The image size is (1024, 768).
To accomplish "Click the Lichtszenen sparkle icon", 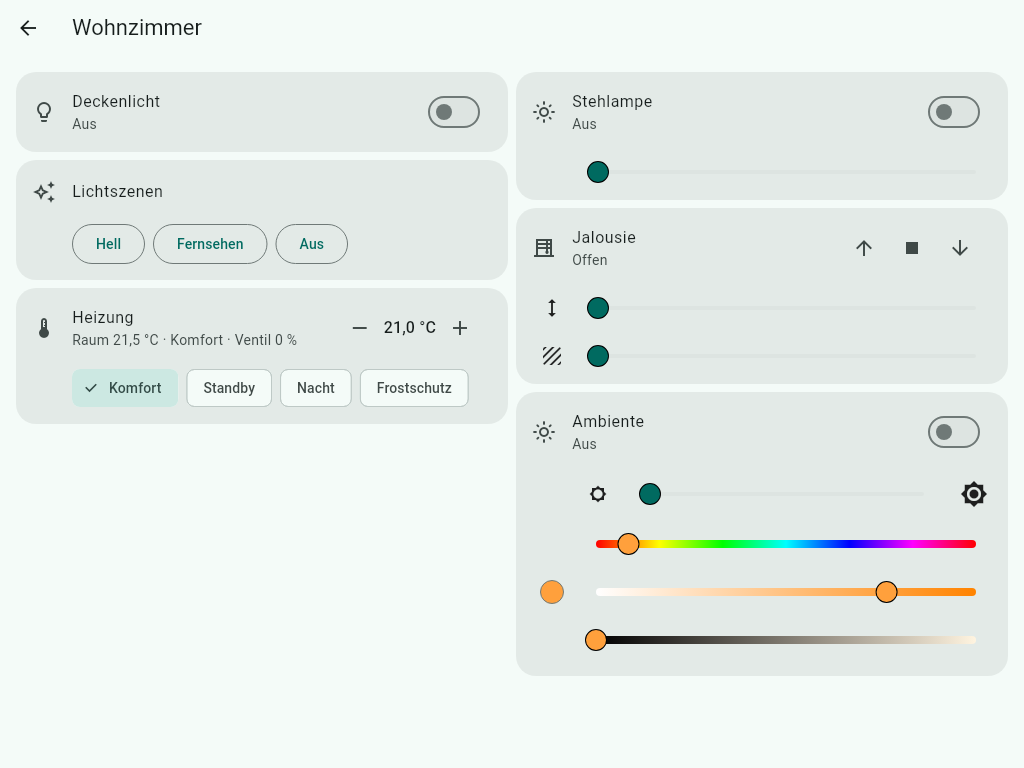I will tap(44, 192).
